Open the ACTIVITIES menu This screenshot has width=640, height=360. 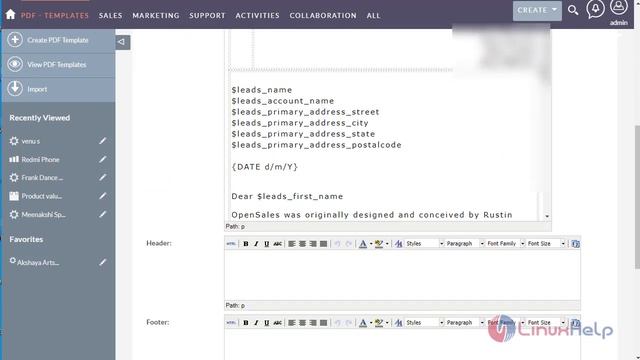pos(257,16)
